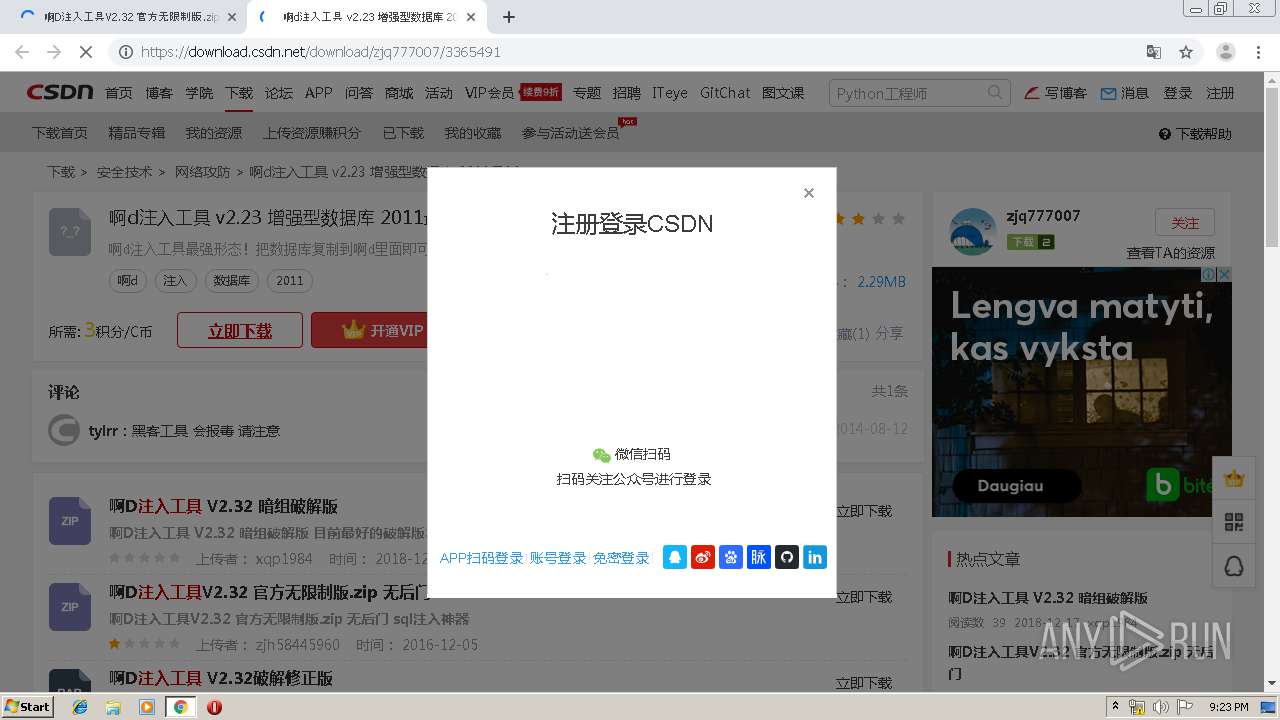Open 精品专辑 sub-navigation
Screen dimensions: 1280x720
point(136,133)
